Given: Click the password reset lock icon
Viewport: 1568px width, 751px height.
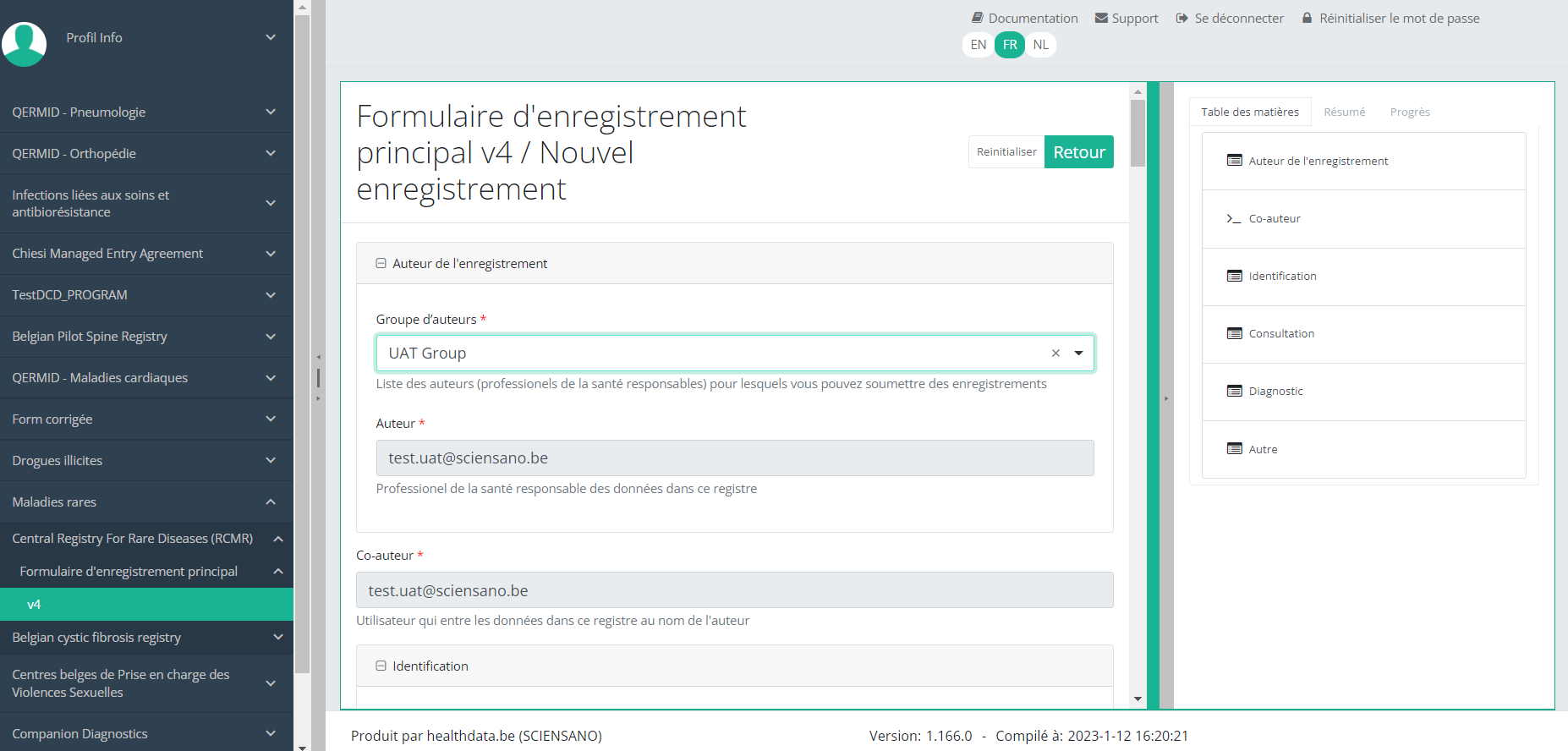Looking at the screenshot, I should coord(1307,18).
